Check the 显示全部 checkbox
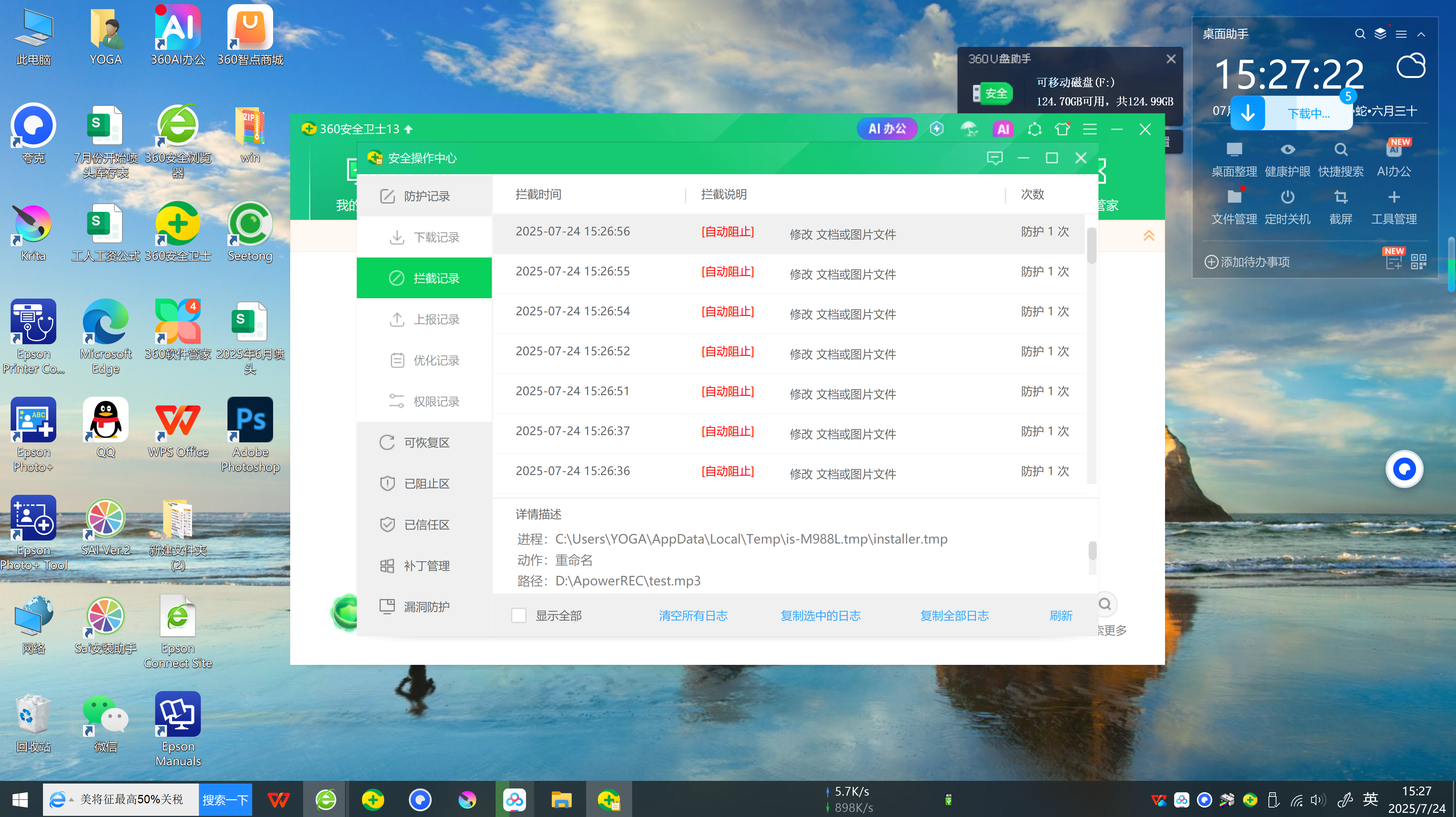 (518, 615)
